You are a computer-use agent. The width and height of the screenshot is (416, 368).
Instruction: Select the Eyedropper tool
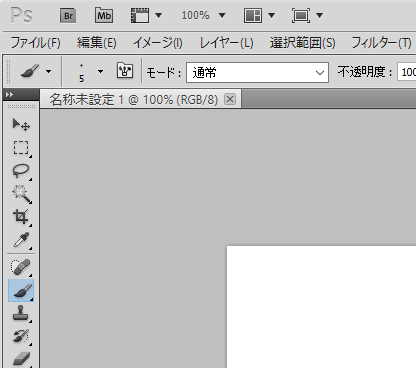tap(21, 240)
